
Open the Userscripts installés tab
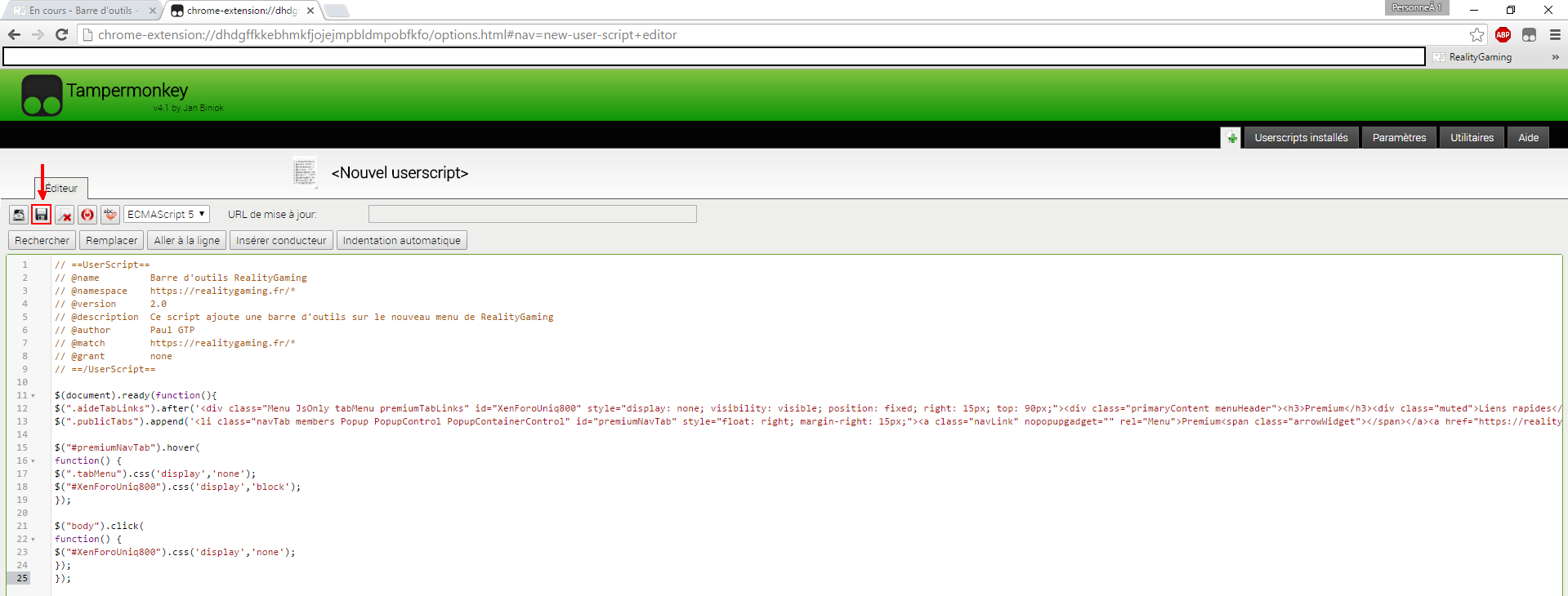(1302, 138)
